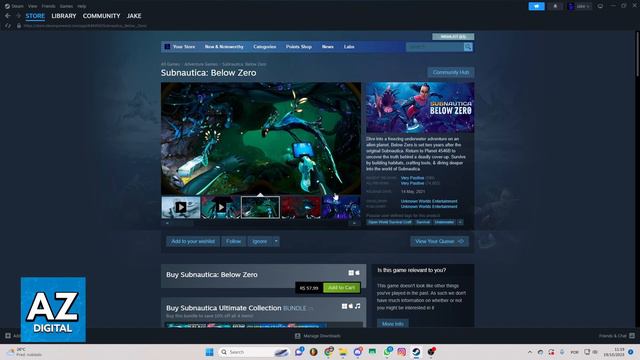Click the thumbnail strip scrollbar

(260, 223)
